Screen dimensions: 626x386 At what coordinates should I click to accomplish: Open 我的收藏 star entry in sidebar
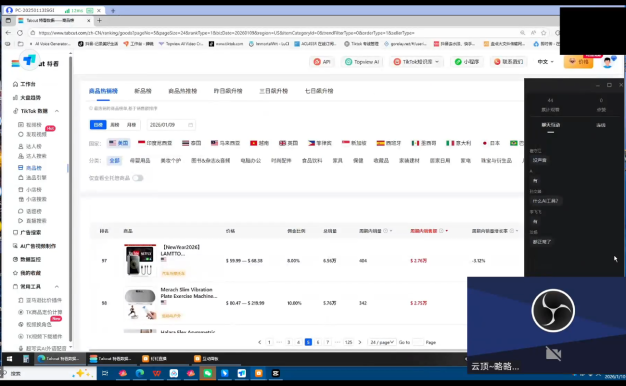(x=27, y=273)
